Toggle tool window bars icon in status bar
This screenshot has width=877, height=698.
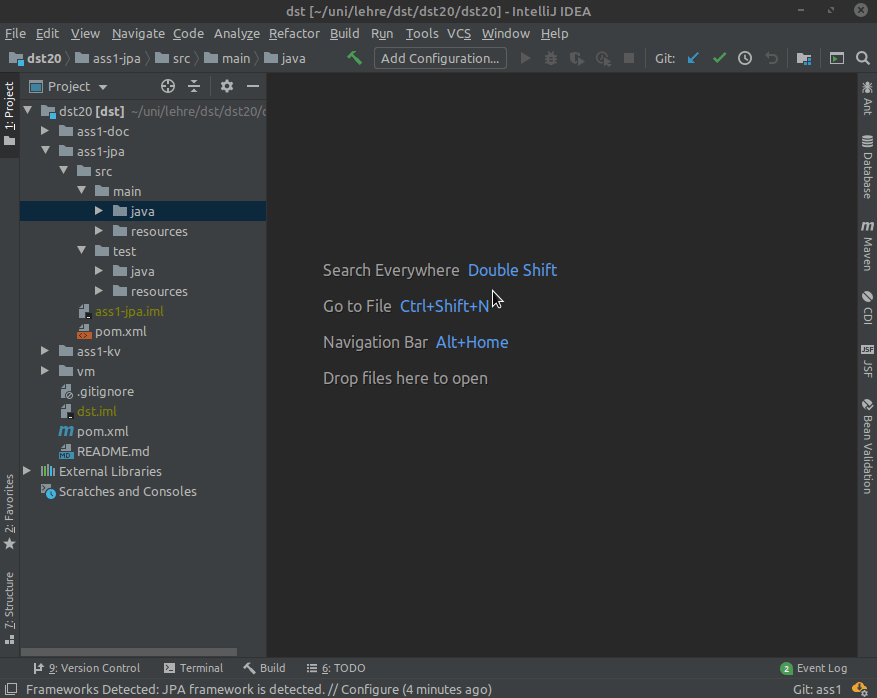(x=11, y=689)
